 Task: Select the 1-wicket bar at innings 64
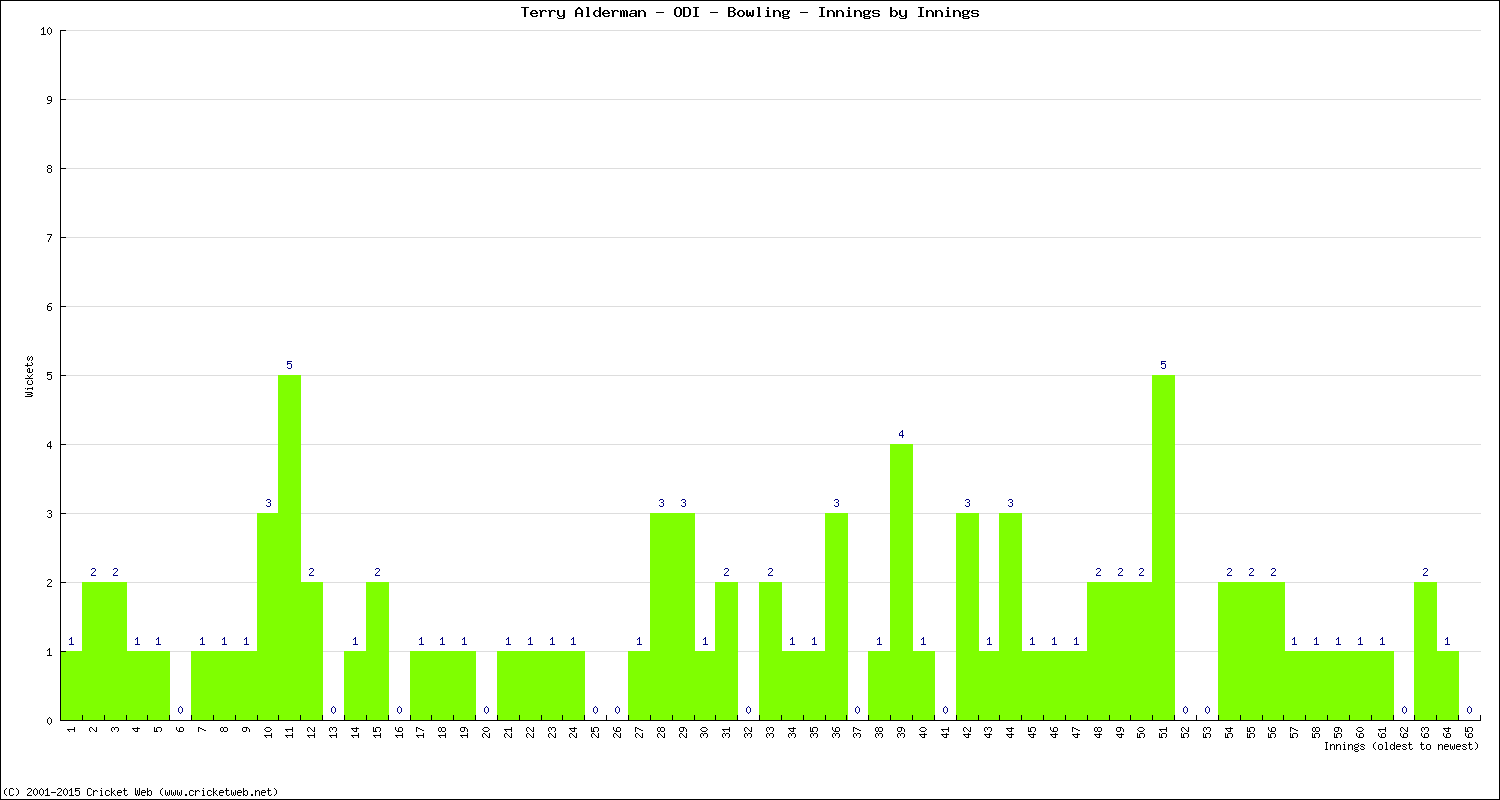(1447, 686)
